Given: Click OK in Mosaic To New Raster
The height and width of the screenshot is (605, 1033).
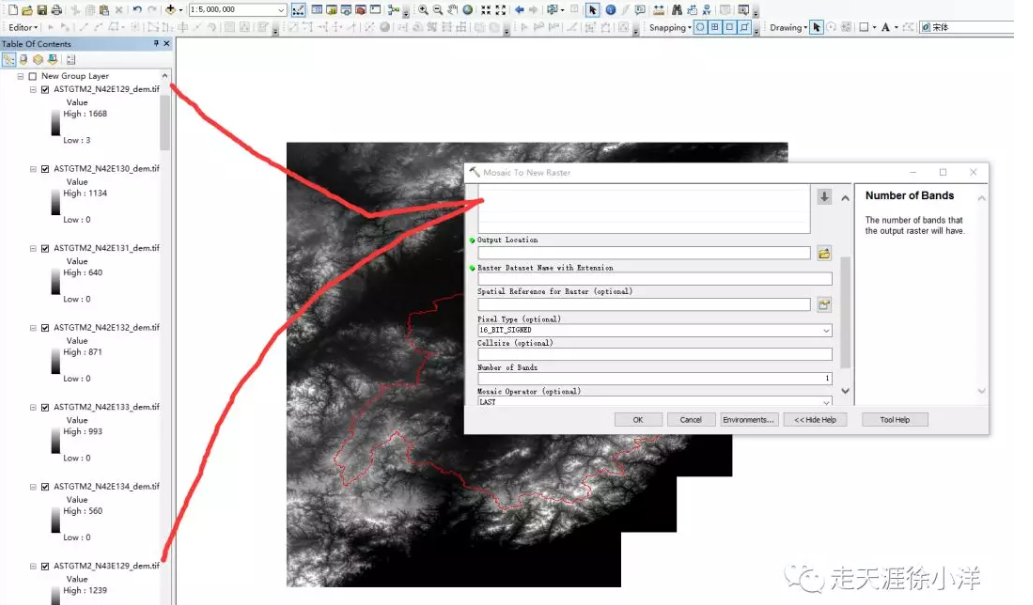Looking at the screenshot, I should (639, 419).
